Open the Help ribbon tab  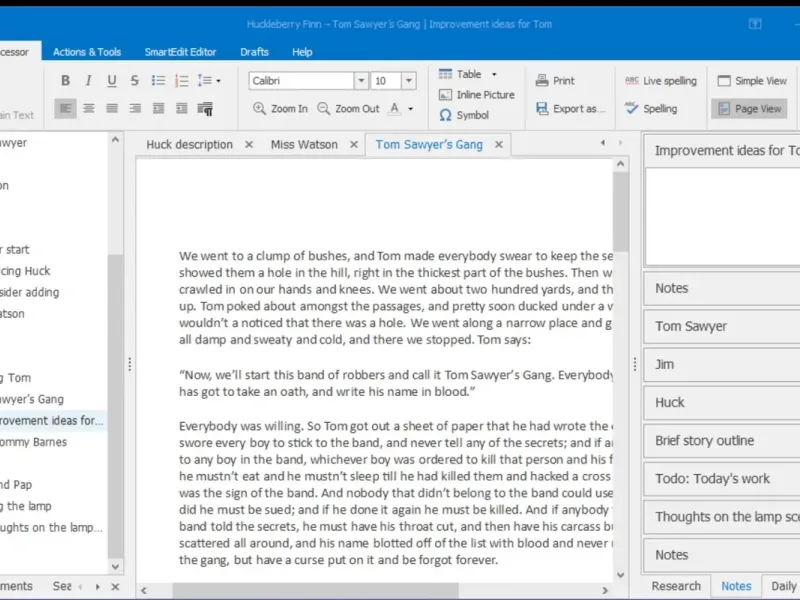(x=302, y=52)
